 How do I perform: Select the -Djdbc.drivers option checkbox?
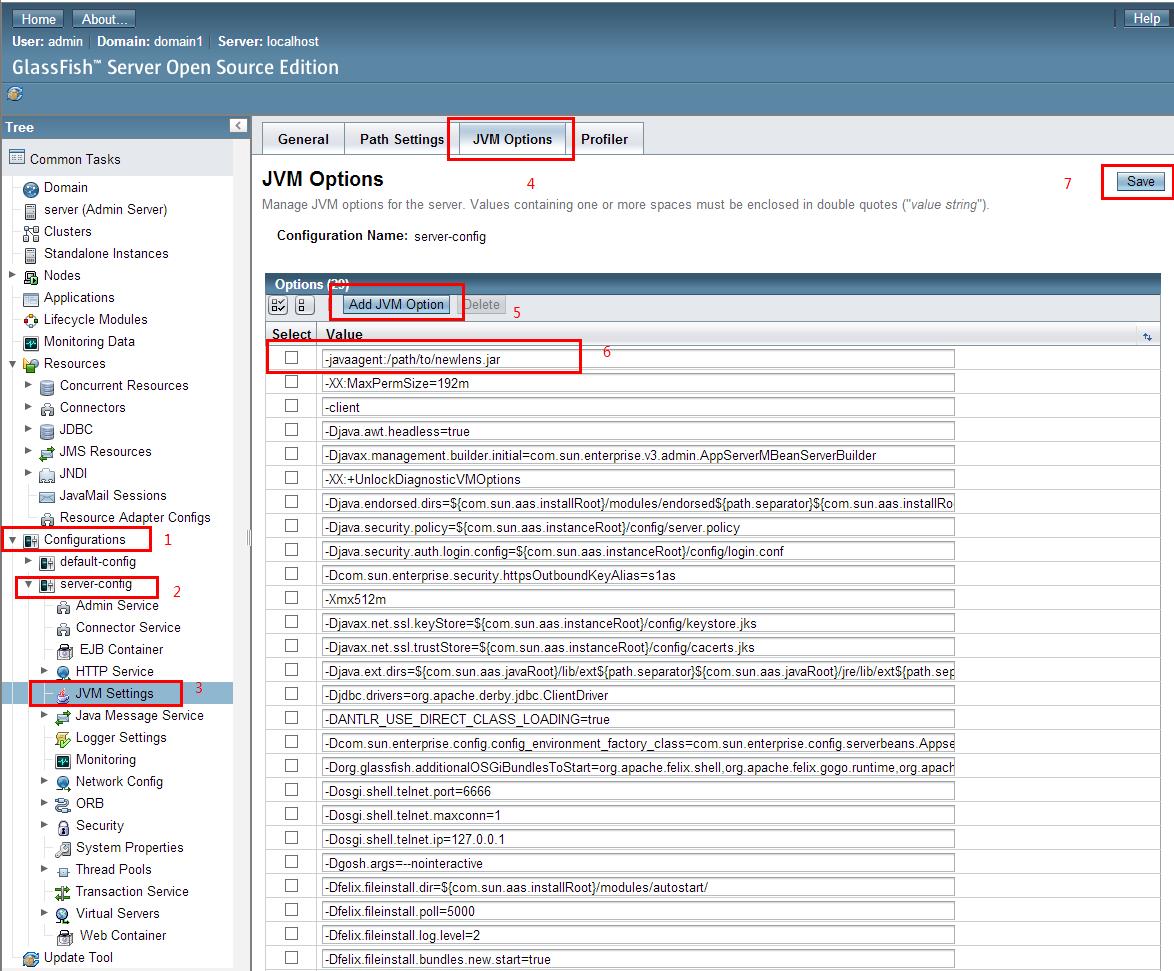pyautogui.click(x=291, y=694)
